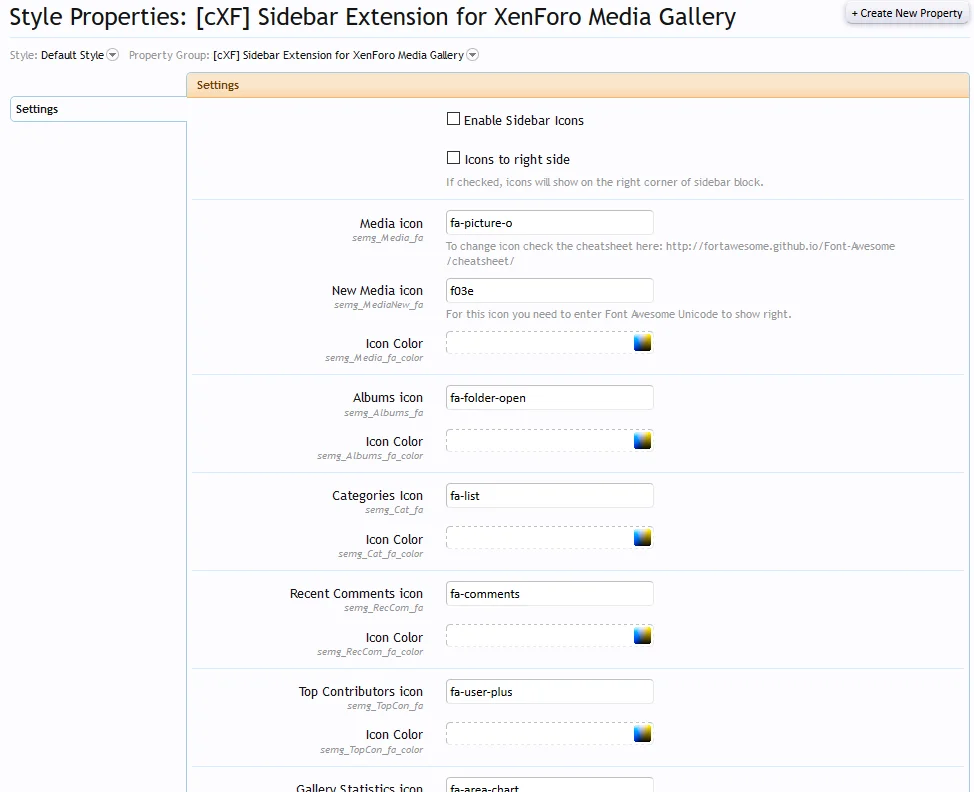
Task: Focus the Top Contributors icon field
Action: 549,692
